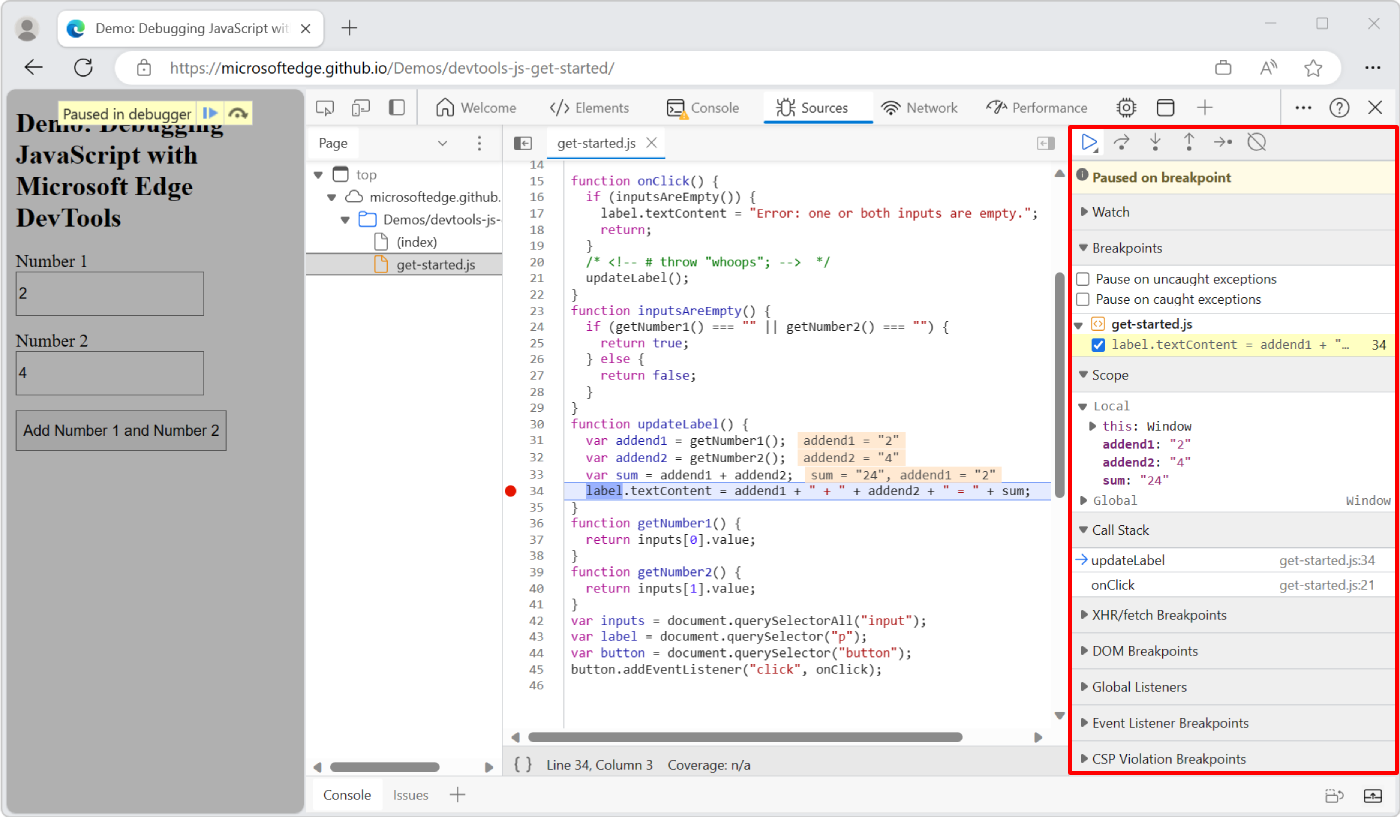Open the Format source braces icon
Viewport: 1400px width, 817px height.
coord(522,763)
